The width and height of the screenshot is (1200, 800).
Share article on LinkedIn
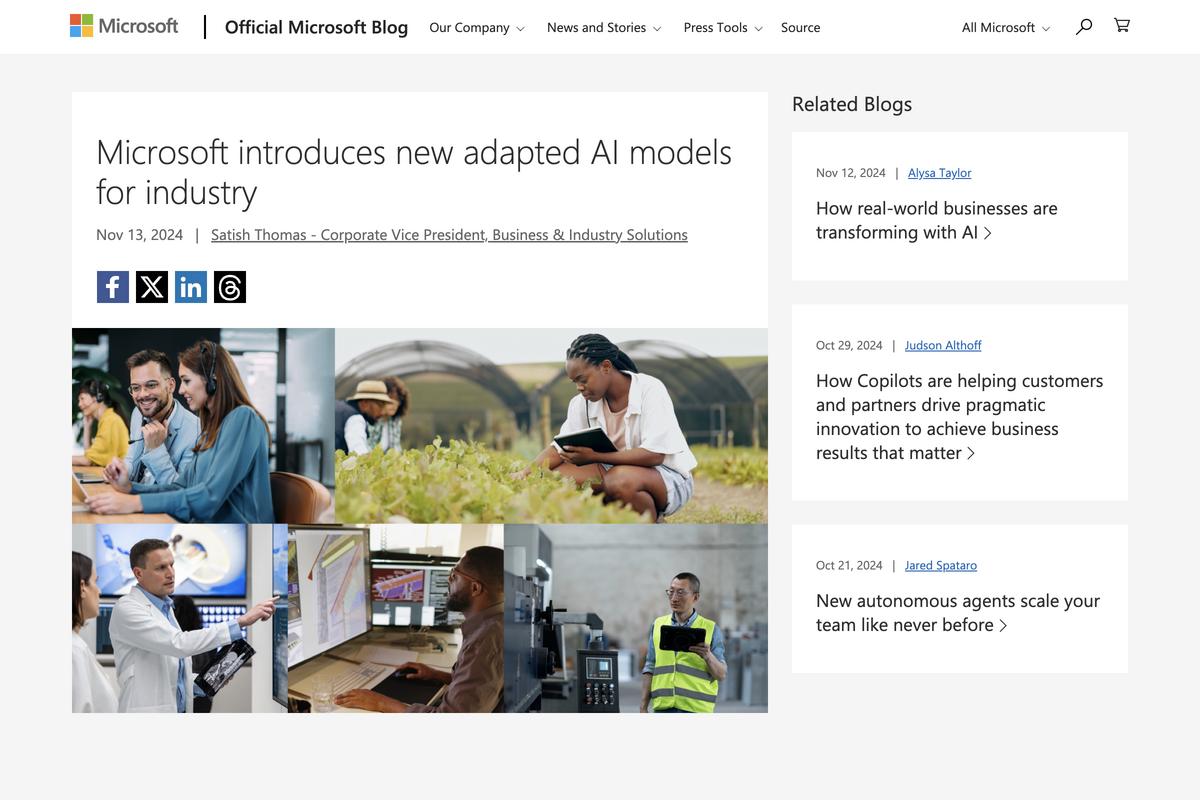tap(191, 287)
